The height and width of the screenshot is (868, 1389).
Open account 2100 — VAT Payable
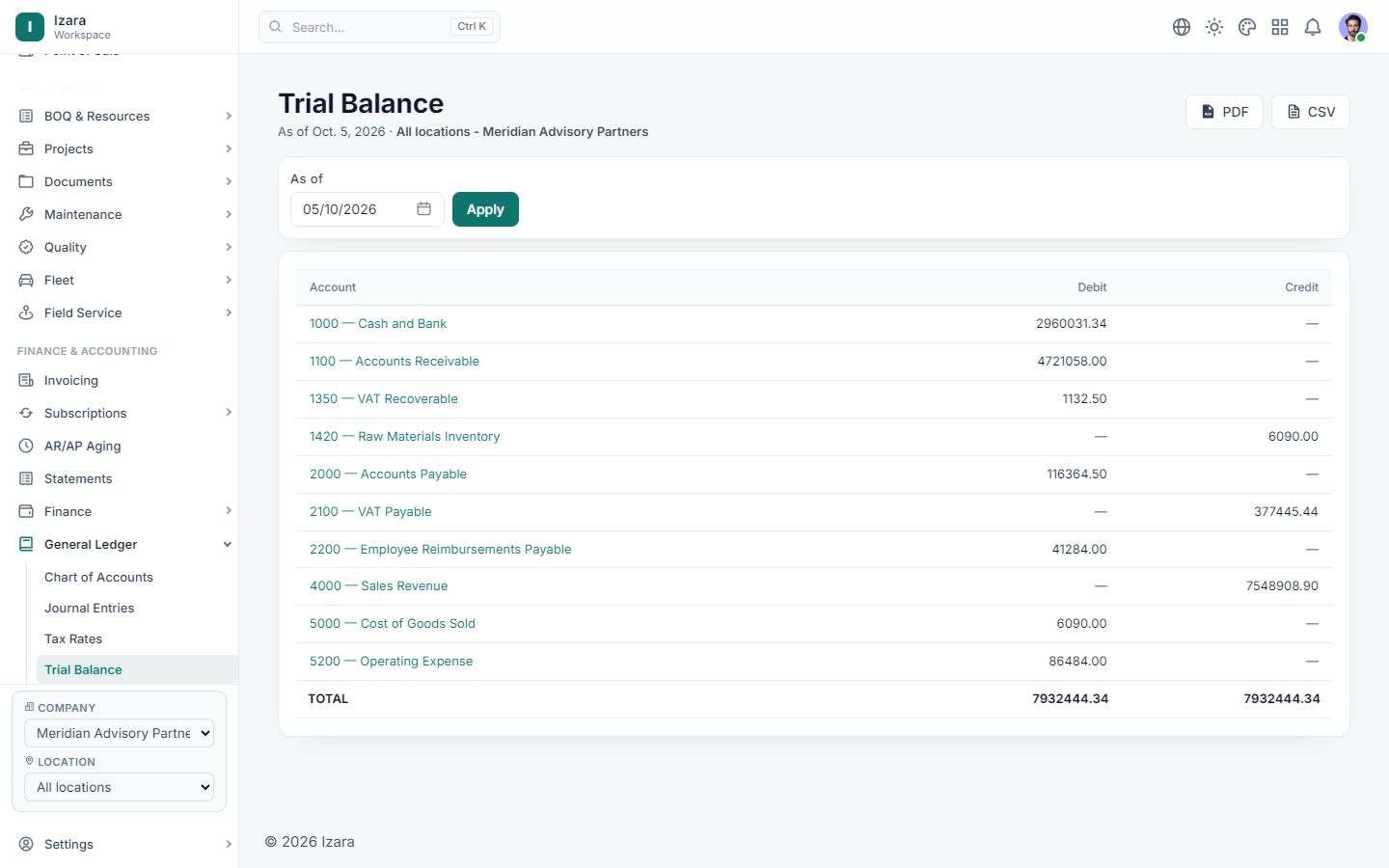click(370, 512)
